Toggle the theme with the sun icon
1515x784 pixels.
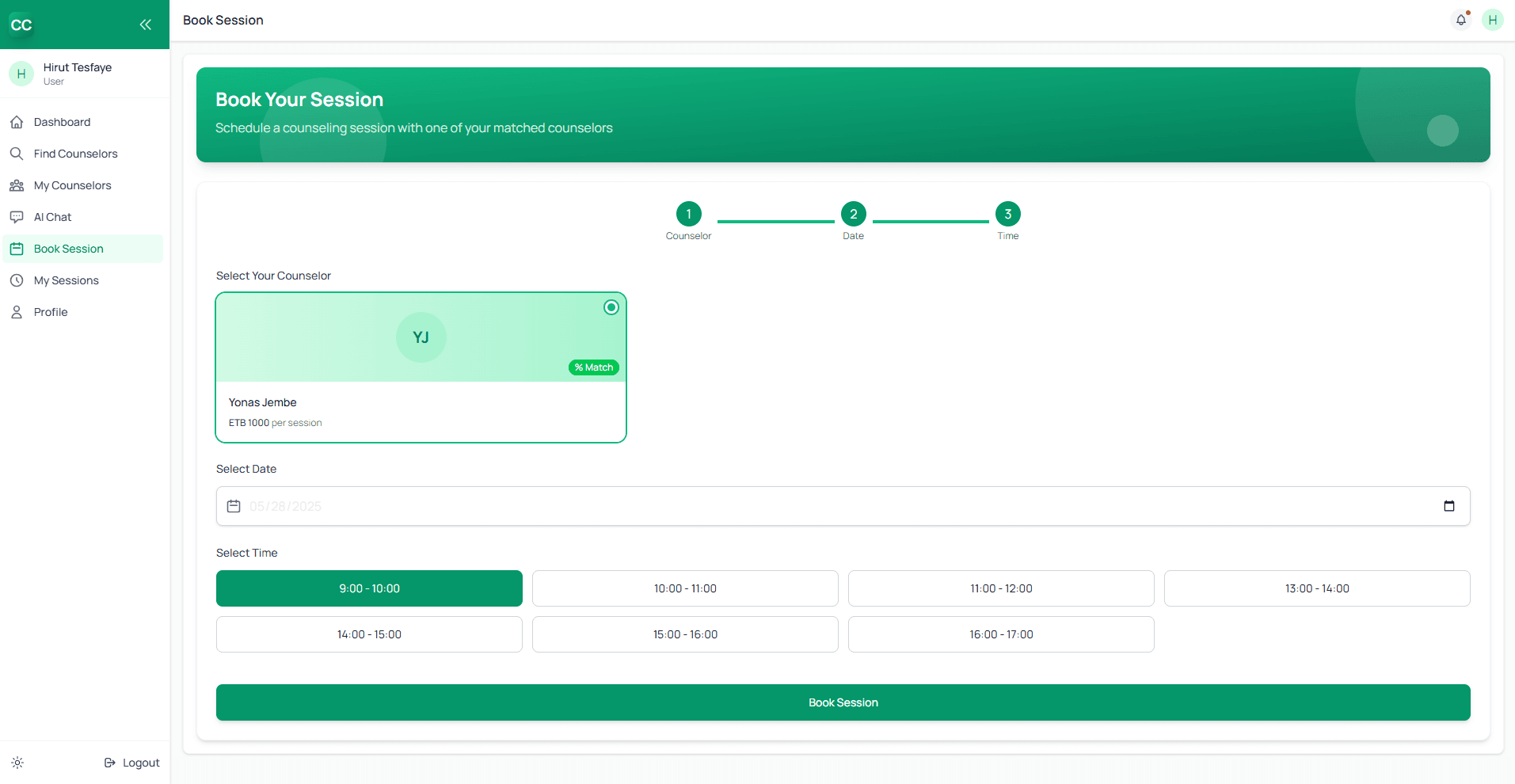[17, 762]
